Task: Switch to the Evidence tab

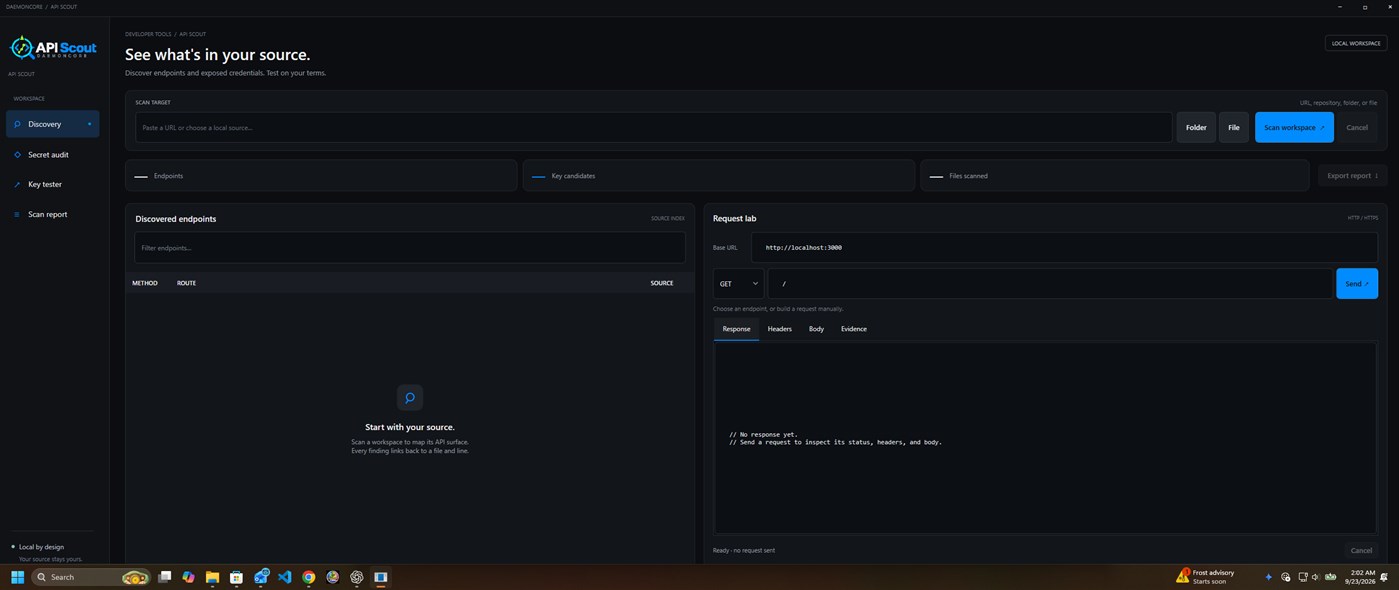Action: click(854, 329)
